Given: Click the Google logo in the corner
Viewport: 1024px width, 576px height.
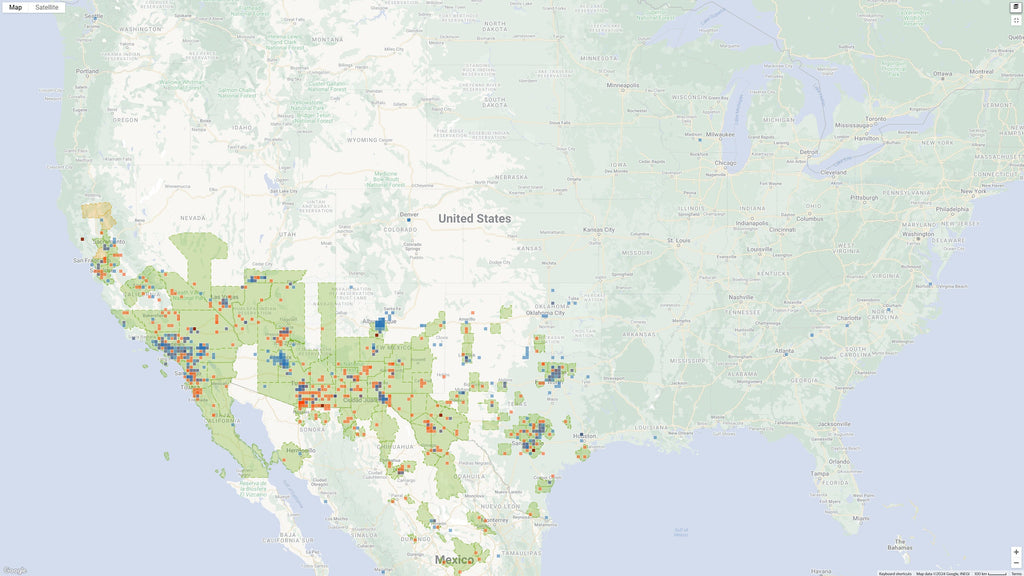Looking at the screenshot, I should pos(14,570).
